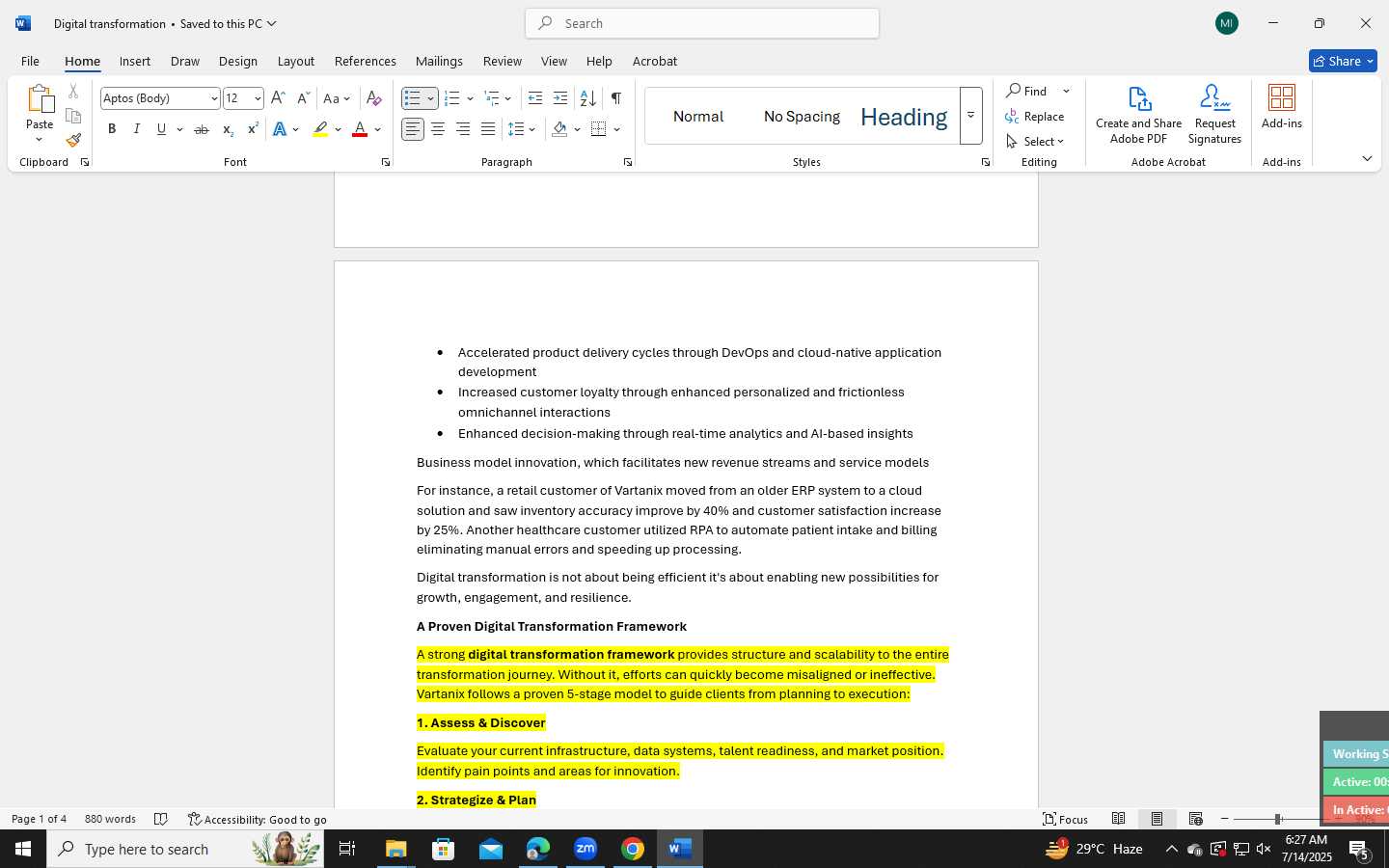This screenshot has height=868, width=1389.
Task: Open font name dropdown Aptos (Body)
Action: coord(214,98)
